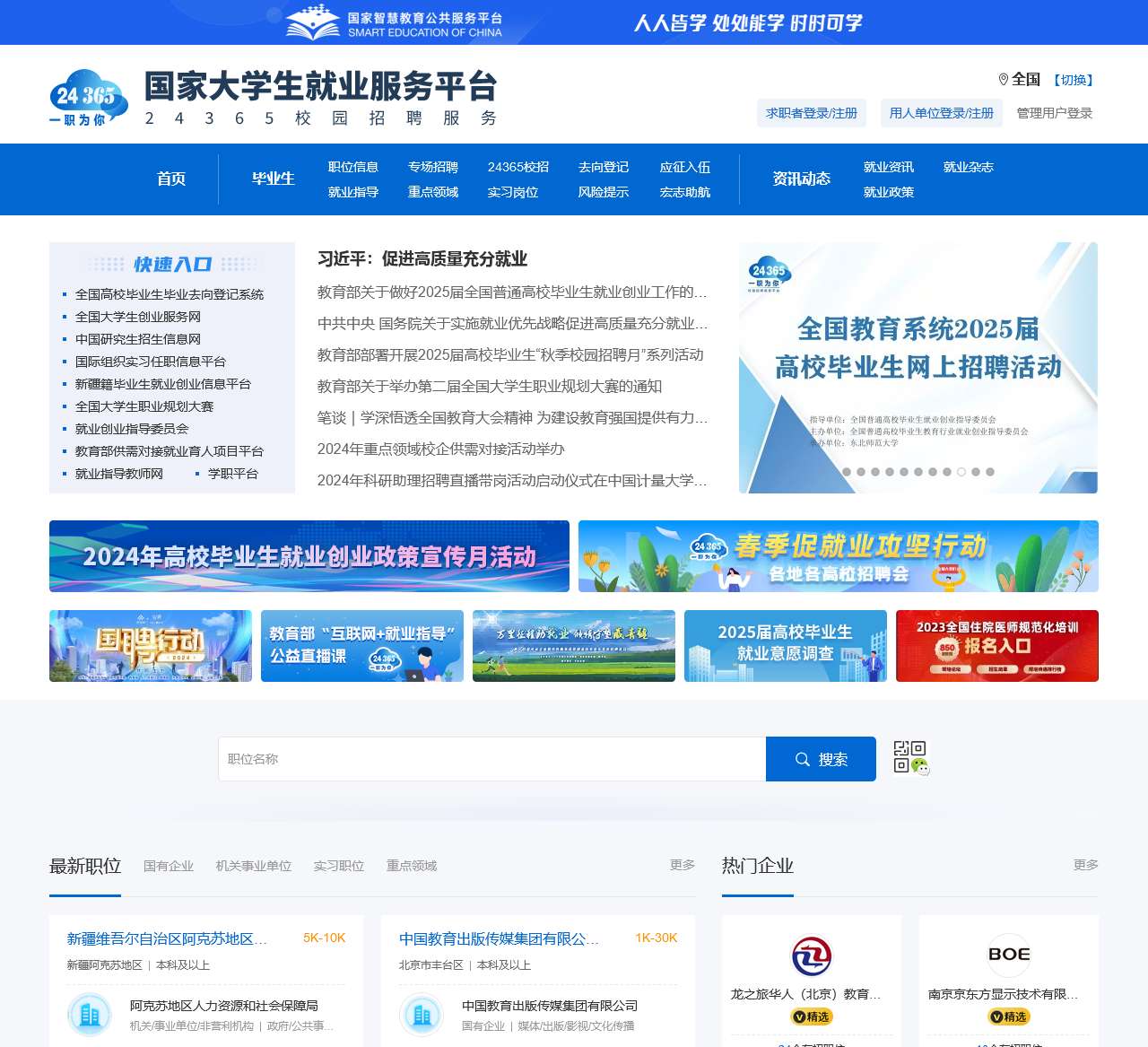Viewport: 1148px width, 1047px height.
Task: Open 宏志助航 navigation item
Action: coord(685,192)
